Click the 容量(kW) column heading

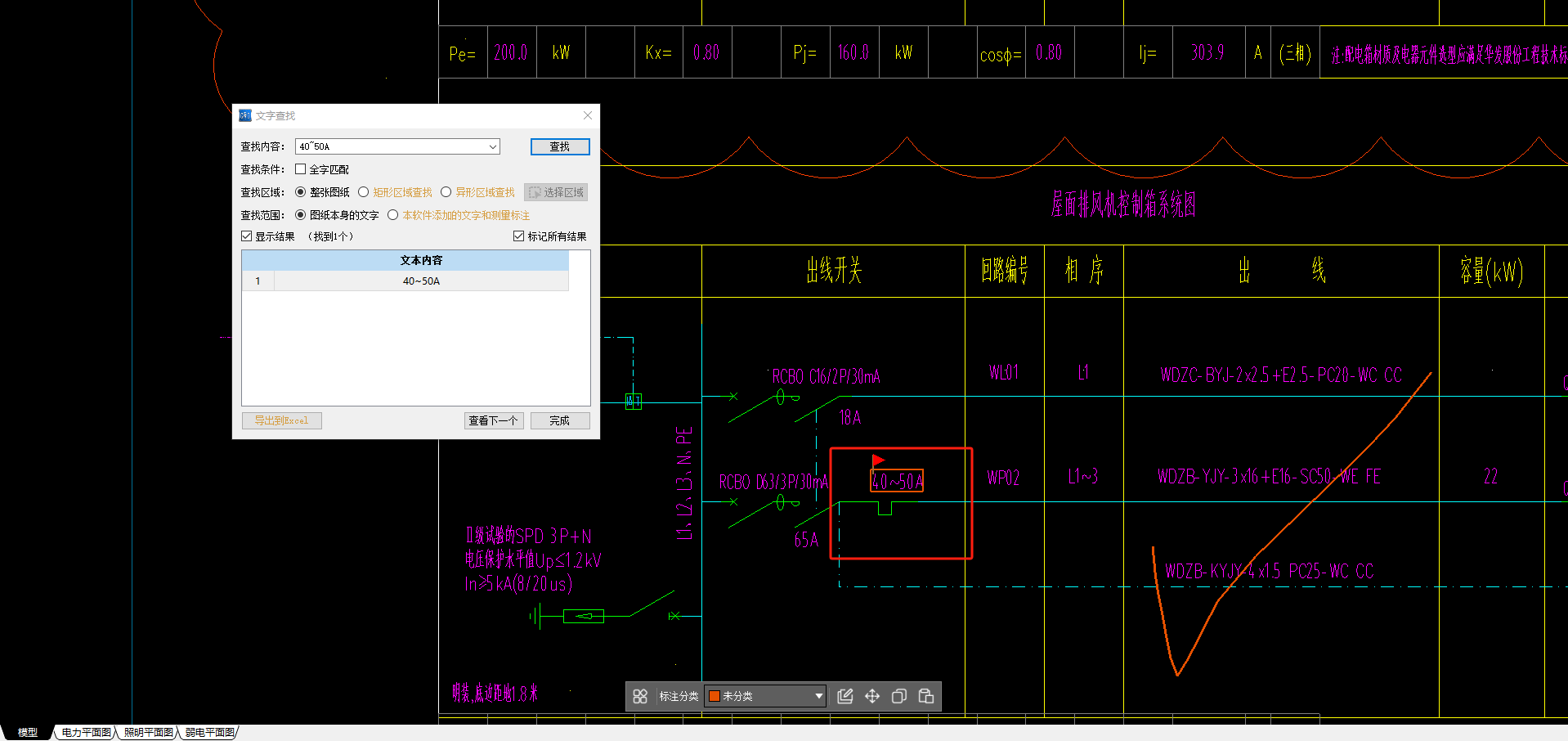1492,271
